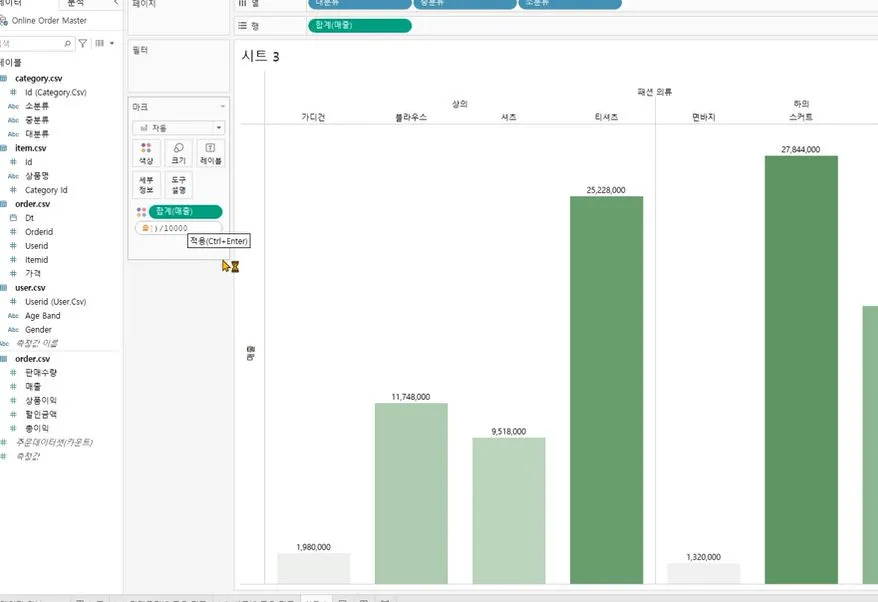The width and height of the screenshot is (878, 602).
Task: Click the 하의 column header
Action: click(801, 104)
